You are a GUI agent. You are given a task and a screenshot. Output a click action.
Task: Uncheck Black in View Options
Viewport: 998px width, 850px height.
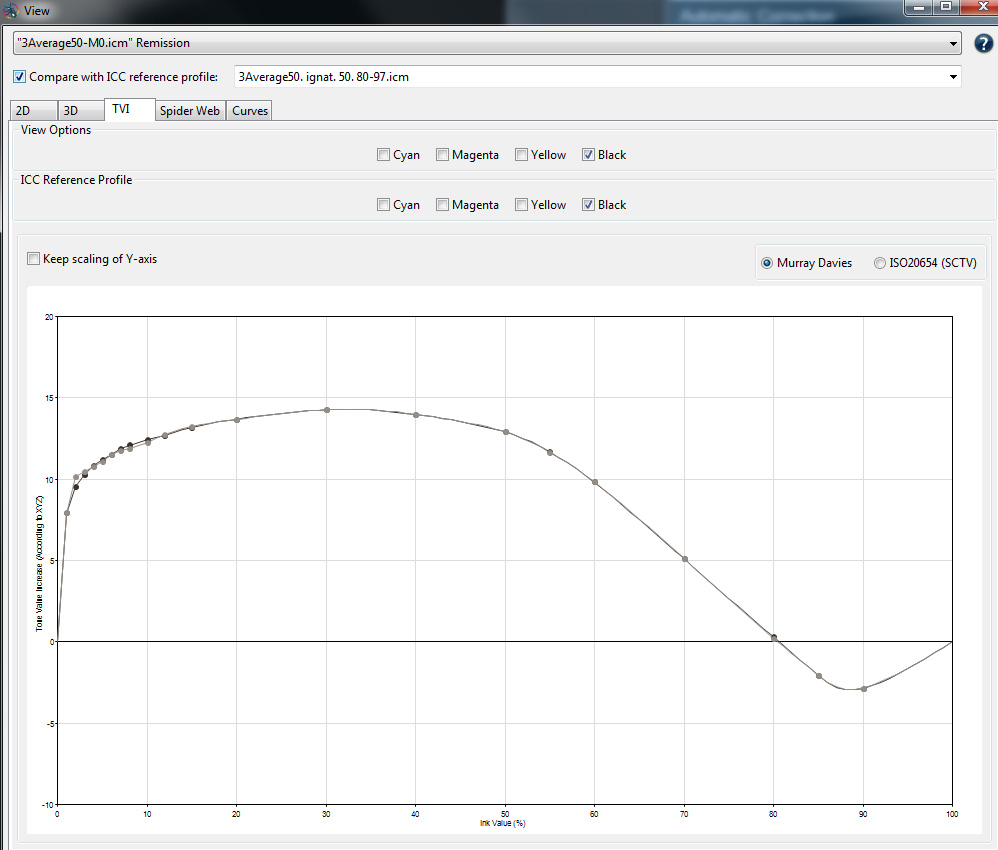pos(588,155)
